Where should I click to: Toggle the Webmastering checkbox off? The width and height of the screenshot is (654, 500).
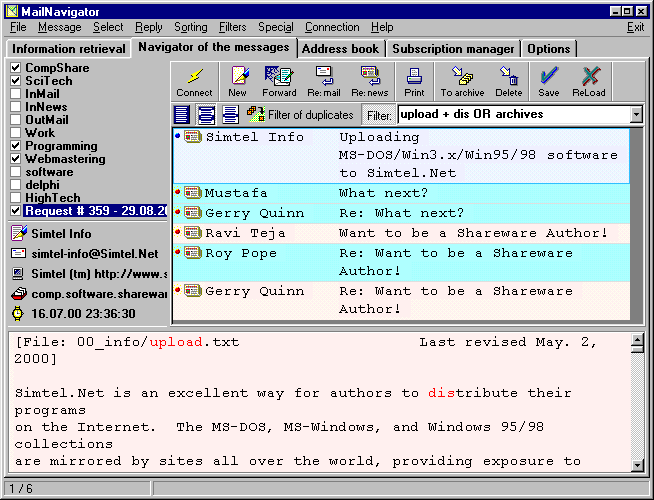click(15, 159)
